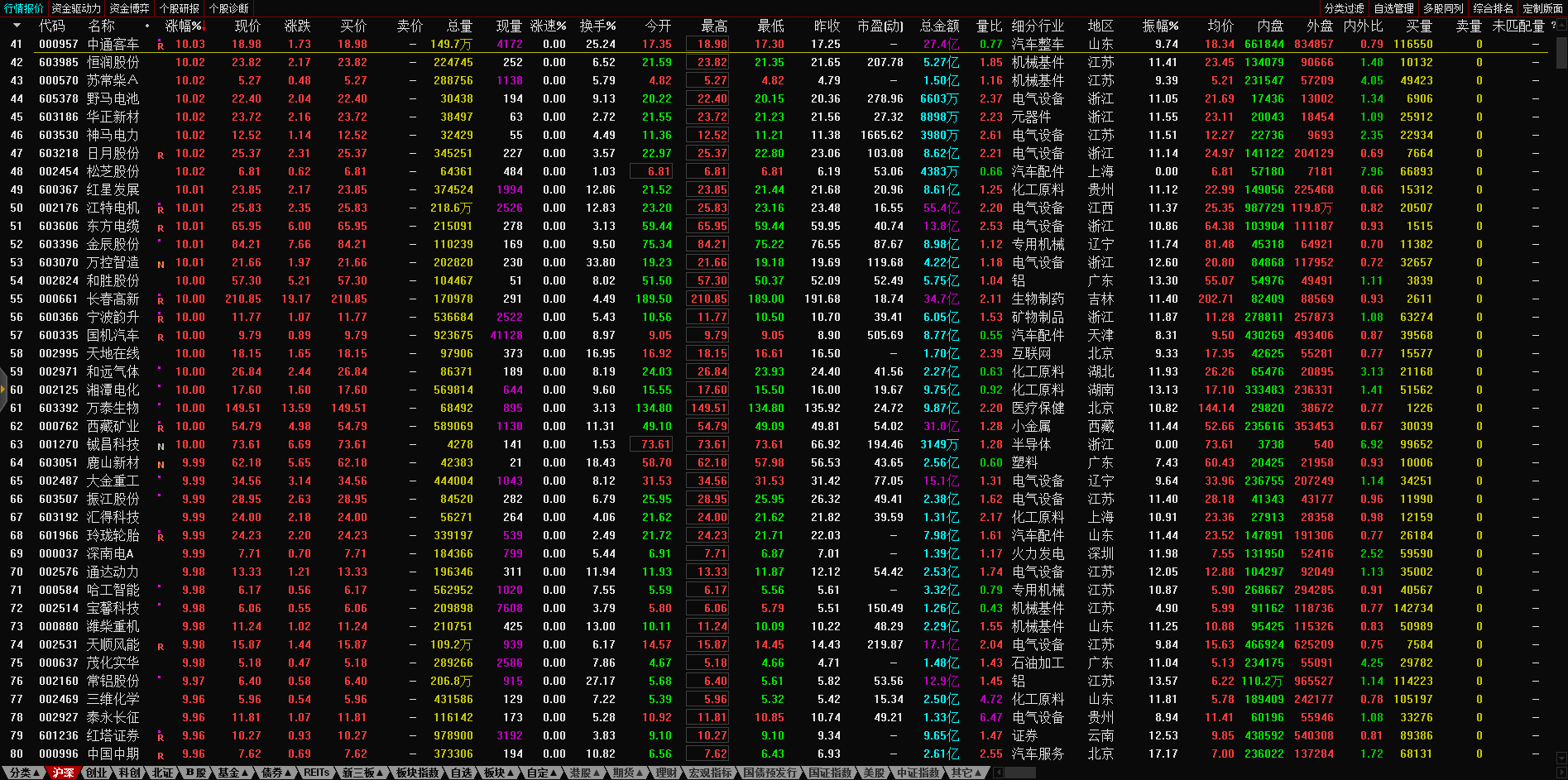Click the N marker beside 鹿山新材

pyautogui.click(x=161, y=464)
